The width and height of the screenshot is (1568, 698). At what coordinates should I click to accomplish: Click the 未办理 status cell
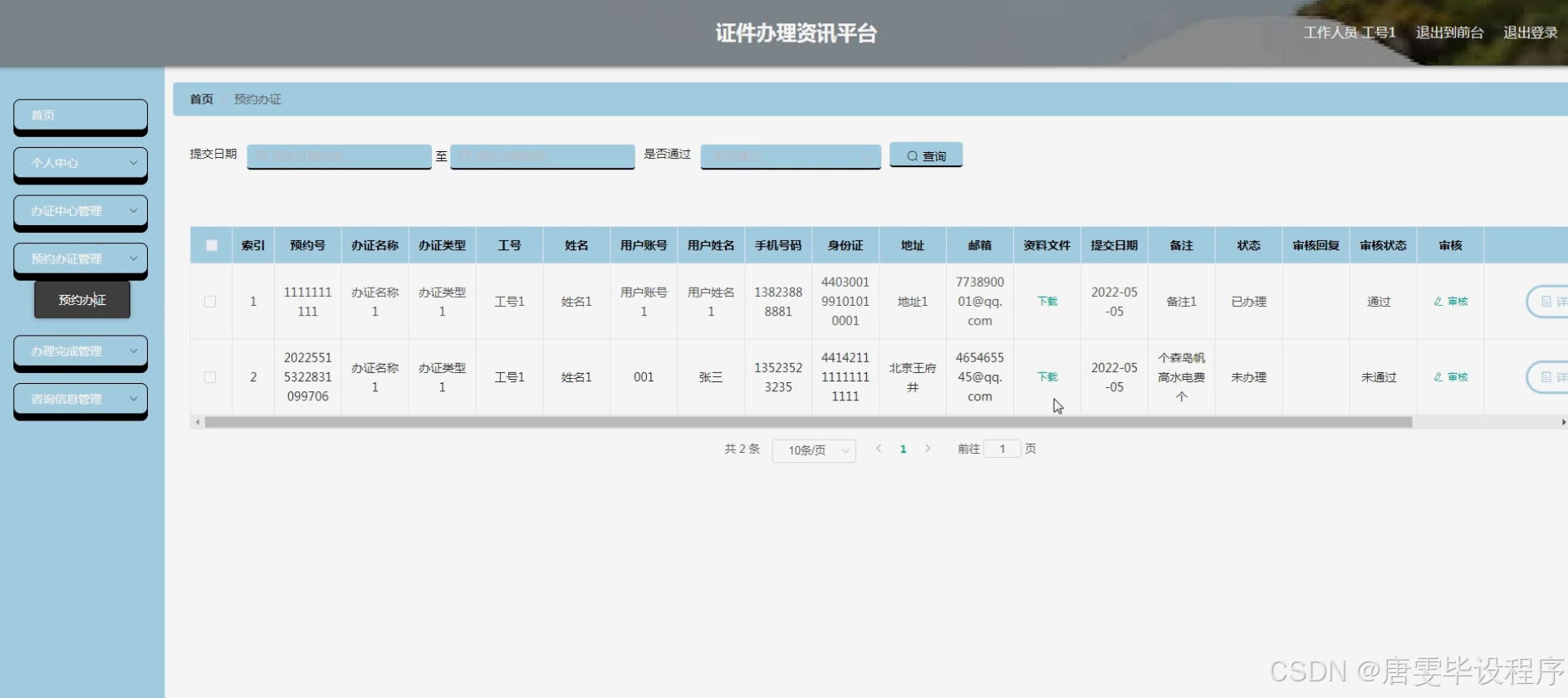(x=1249, y=377)
